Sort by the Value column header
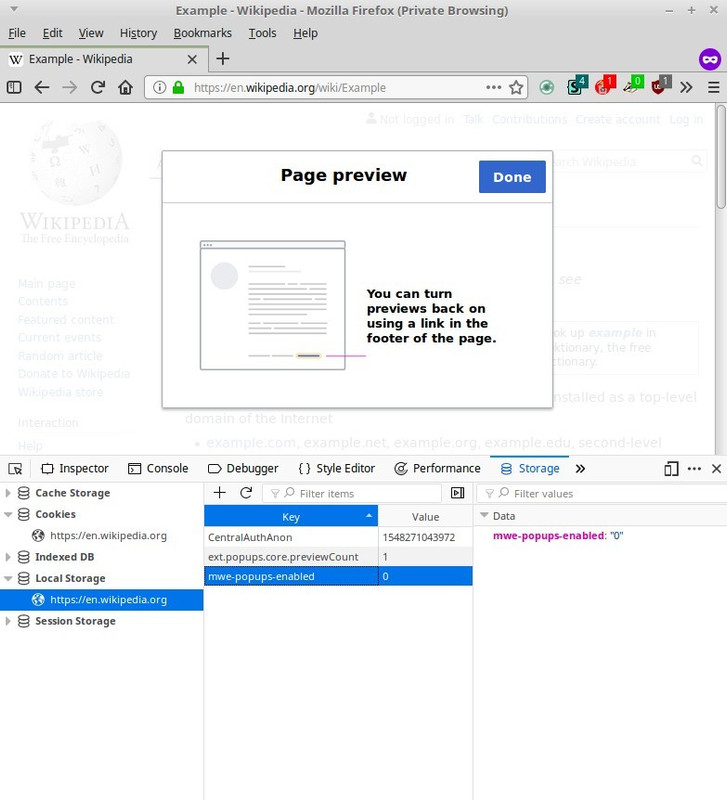 [425, 516]
